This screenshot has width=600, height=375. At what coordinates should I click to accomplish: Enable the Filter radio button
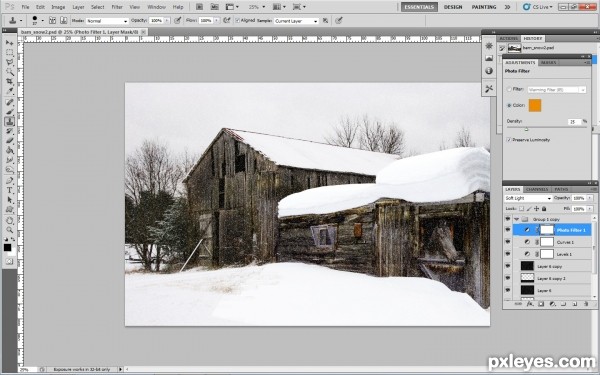tap(509, 89)
